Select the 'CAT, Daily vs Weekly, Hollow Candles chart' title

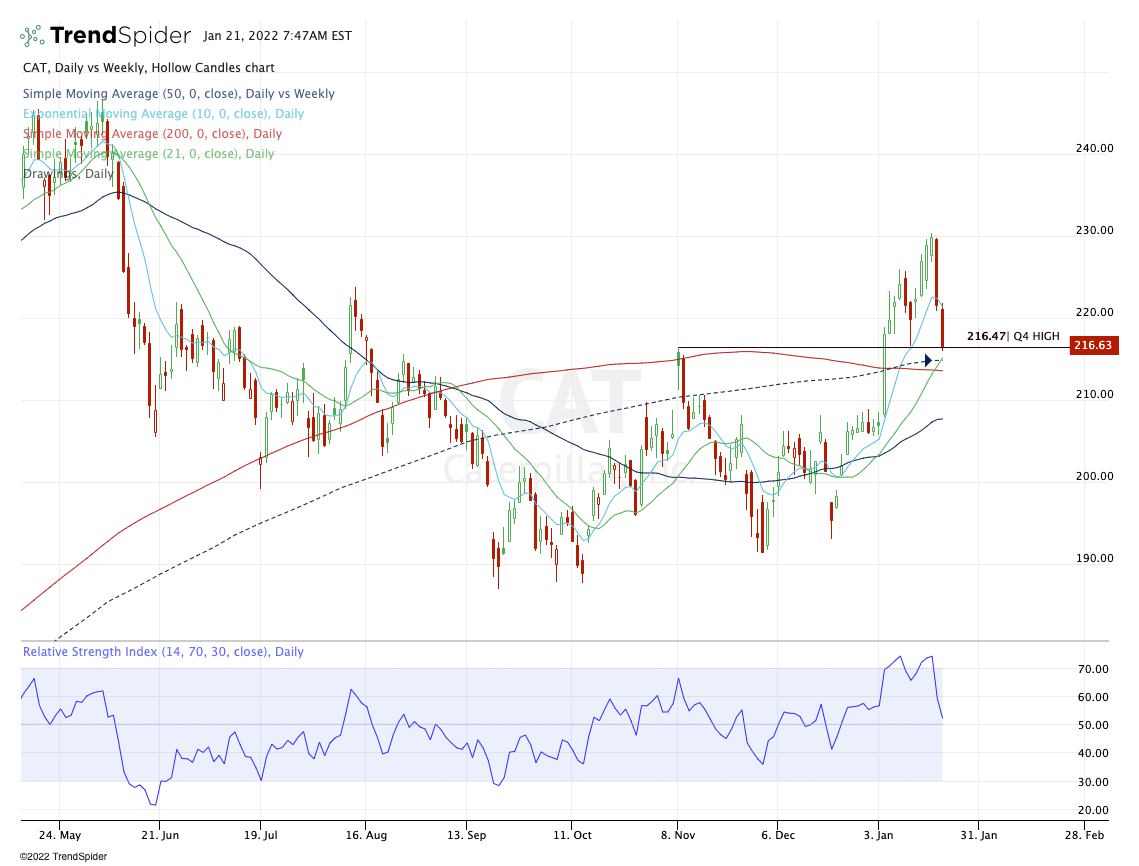[149, 68]
